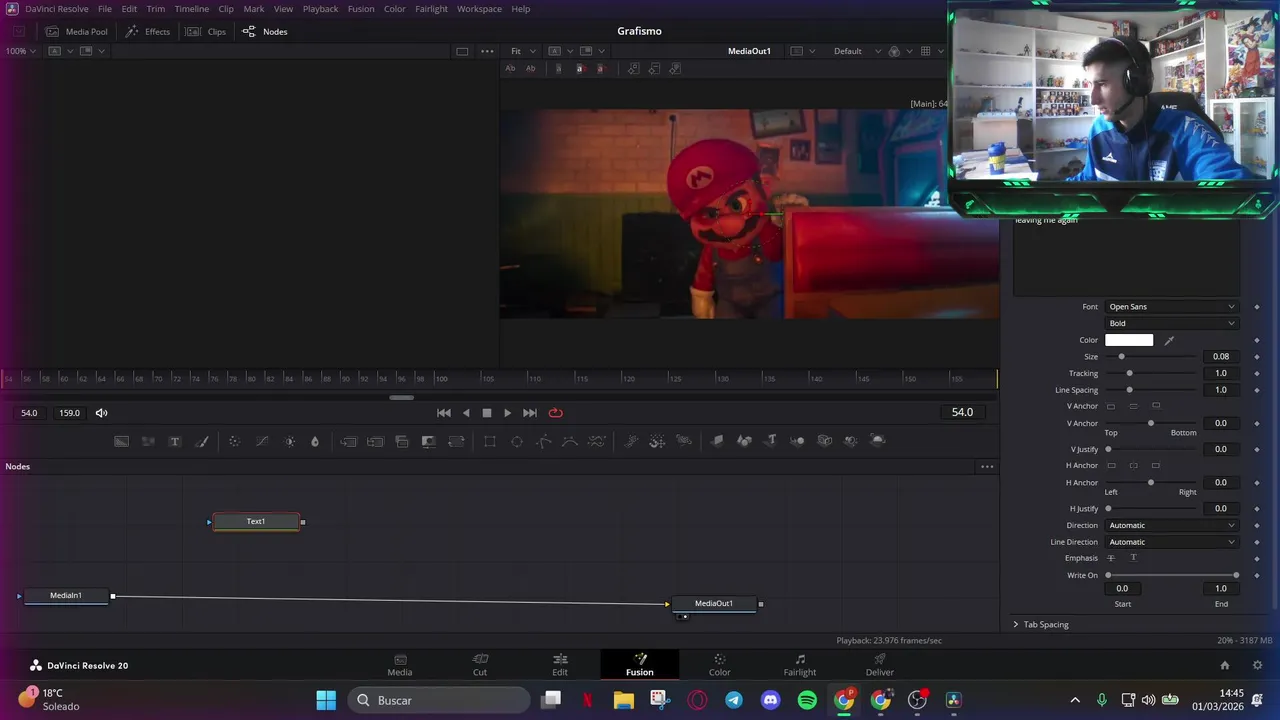Open File Explorer from the taskbar

pyautogui.click(x=624, y=700)
